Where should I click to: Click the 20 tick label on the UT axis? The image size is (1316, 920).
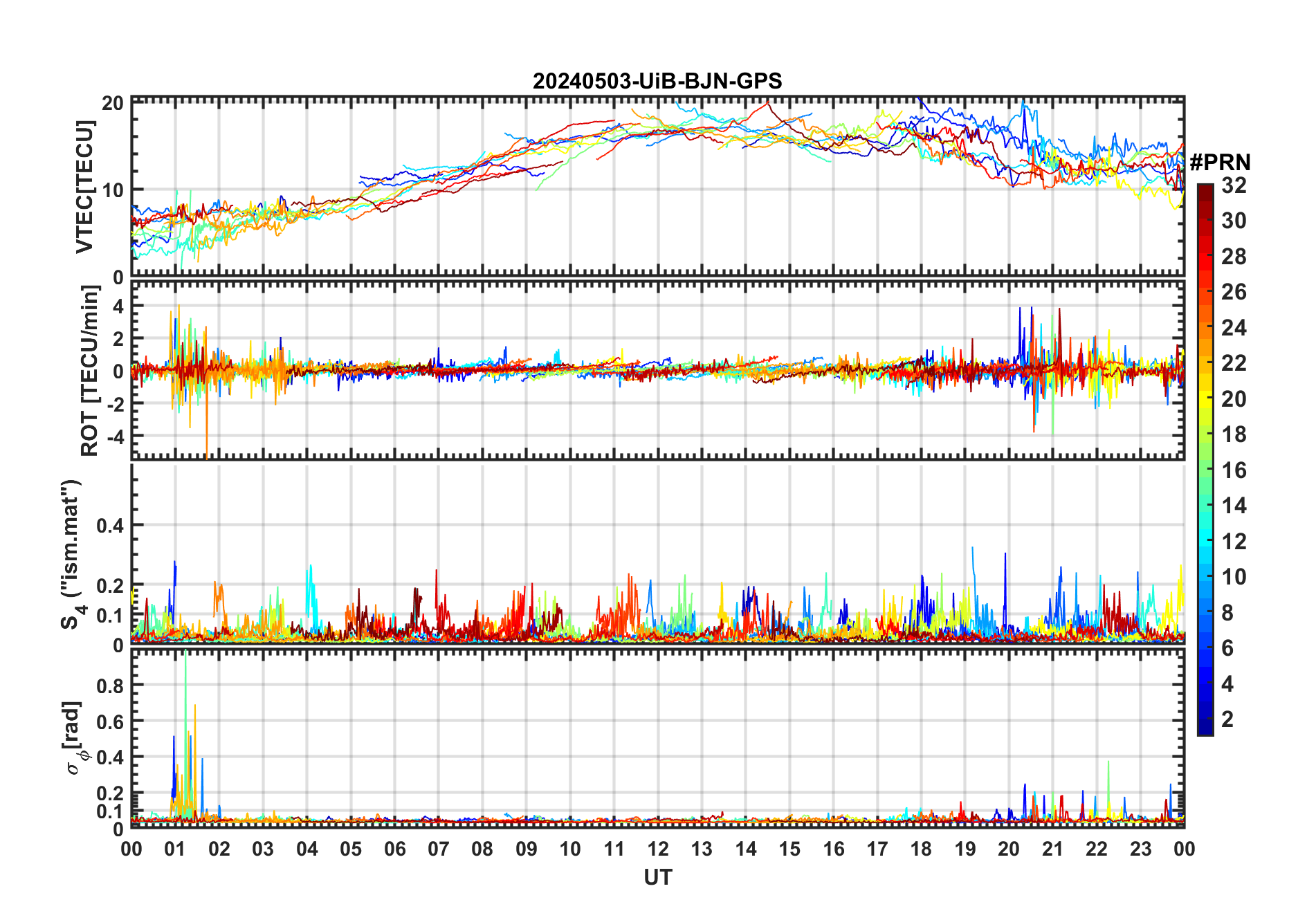coord(1008,849)
